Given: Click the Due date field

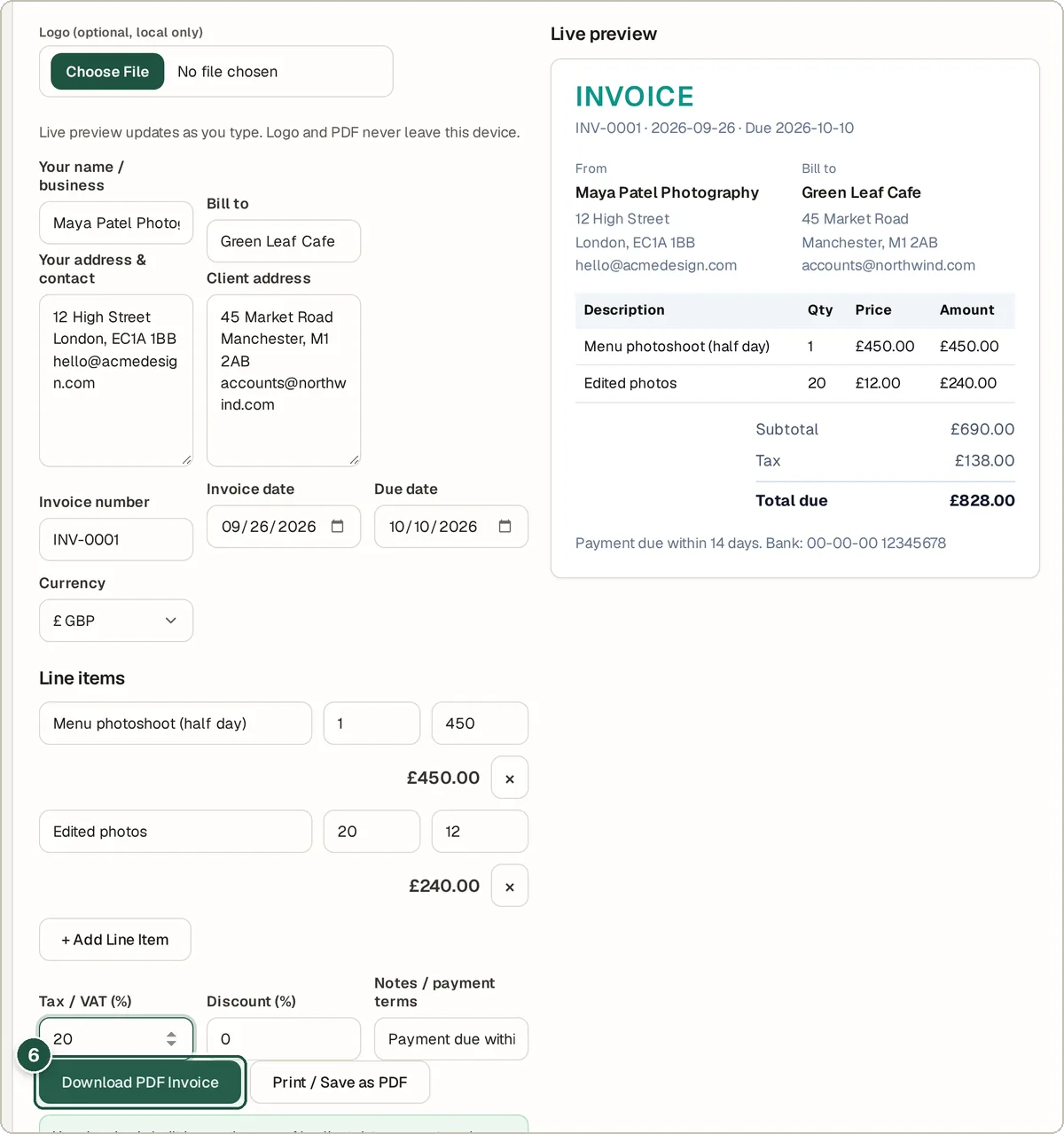Looking at the screenshot, I should (x=451, y=527).
